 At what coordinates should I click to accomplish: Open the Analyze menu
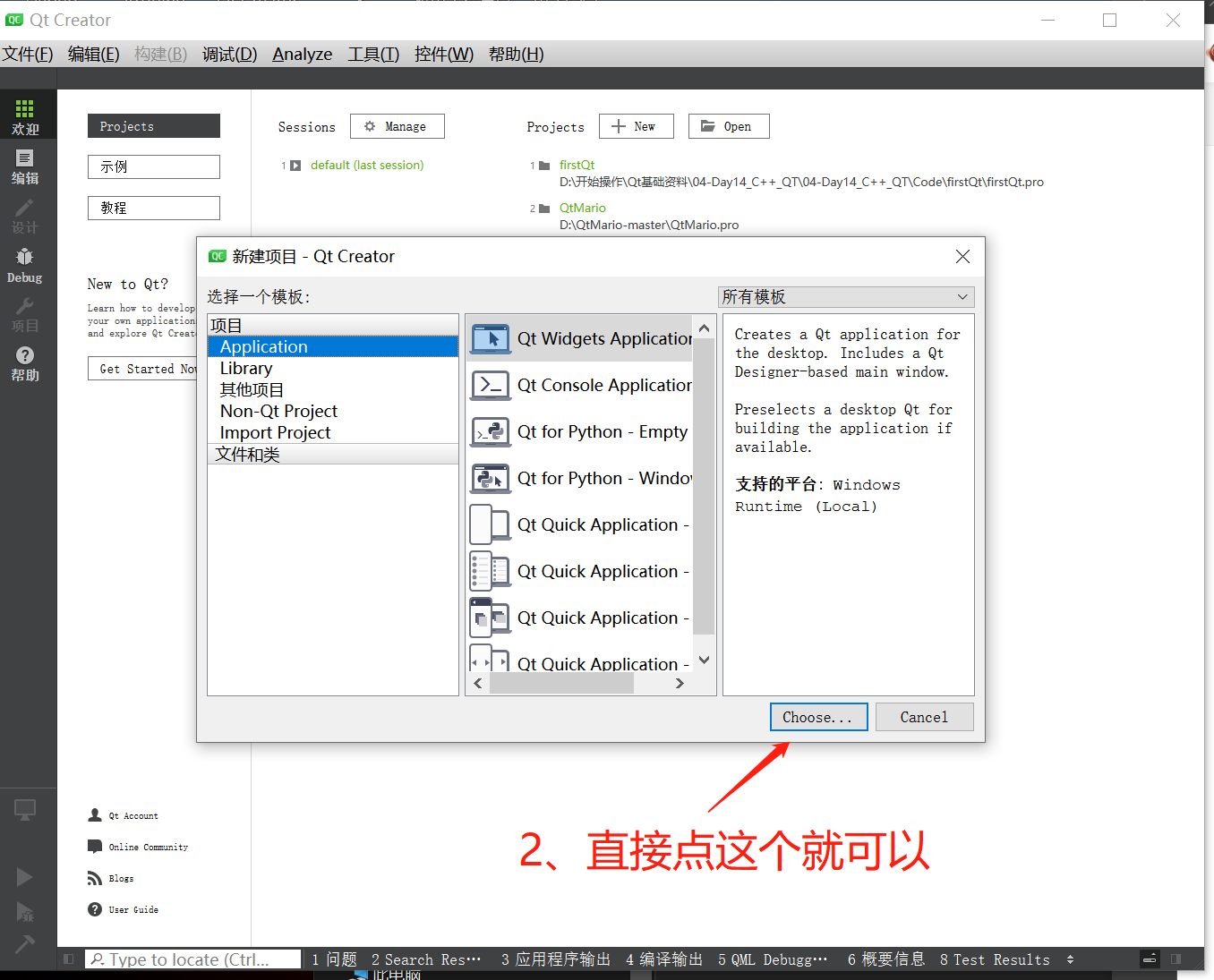[x=303, y=55]
